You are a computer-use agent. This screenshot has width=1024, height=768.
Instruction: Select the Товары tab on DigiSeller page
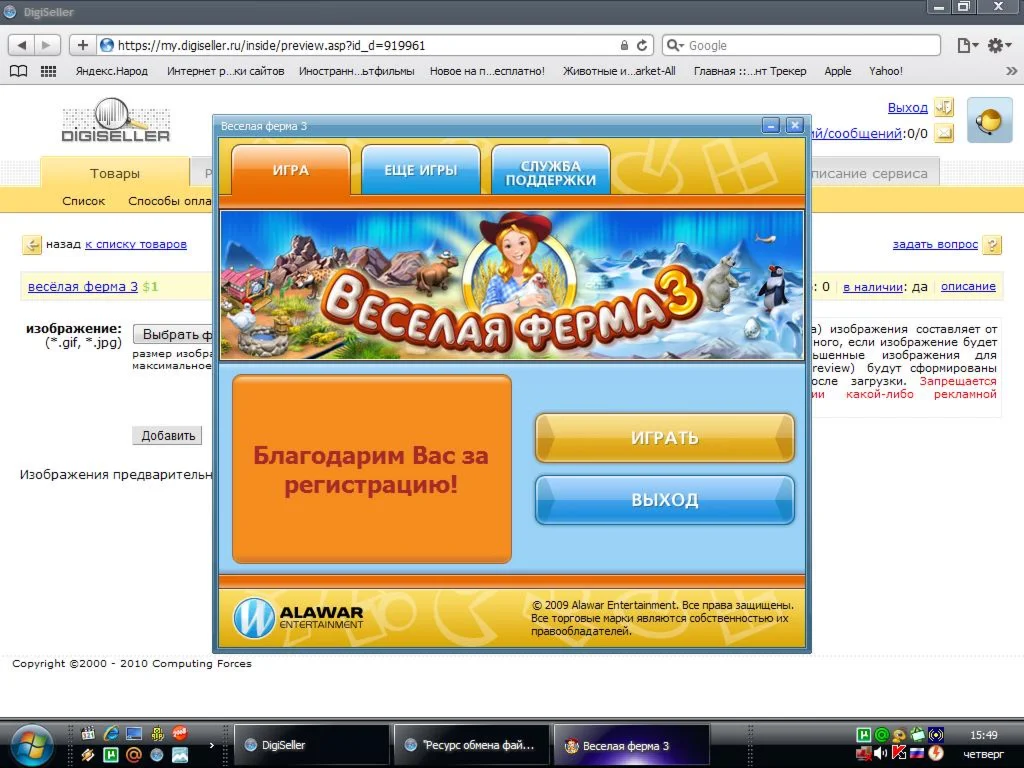pos(115,173)
